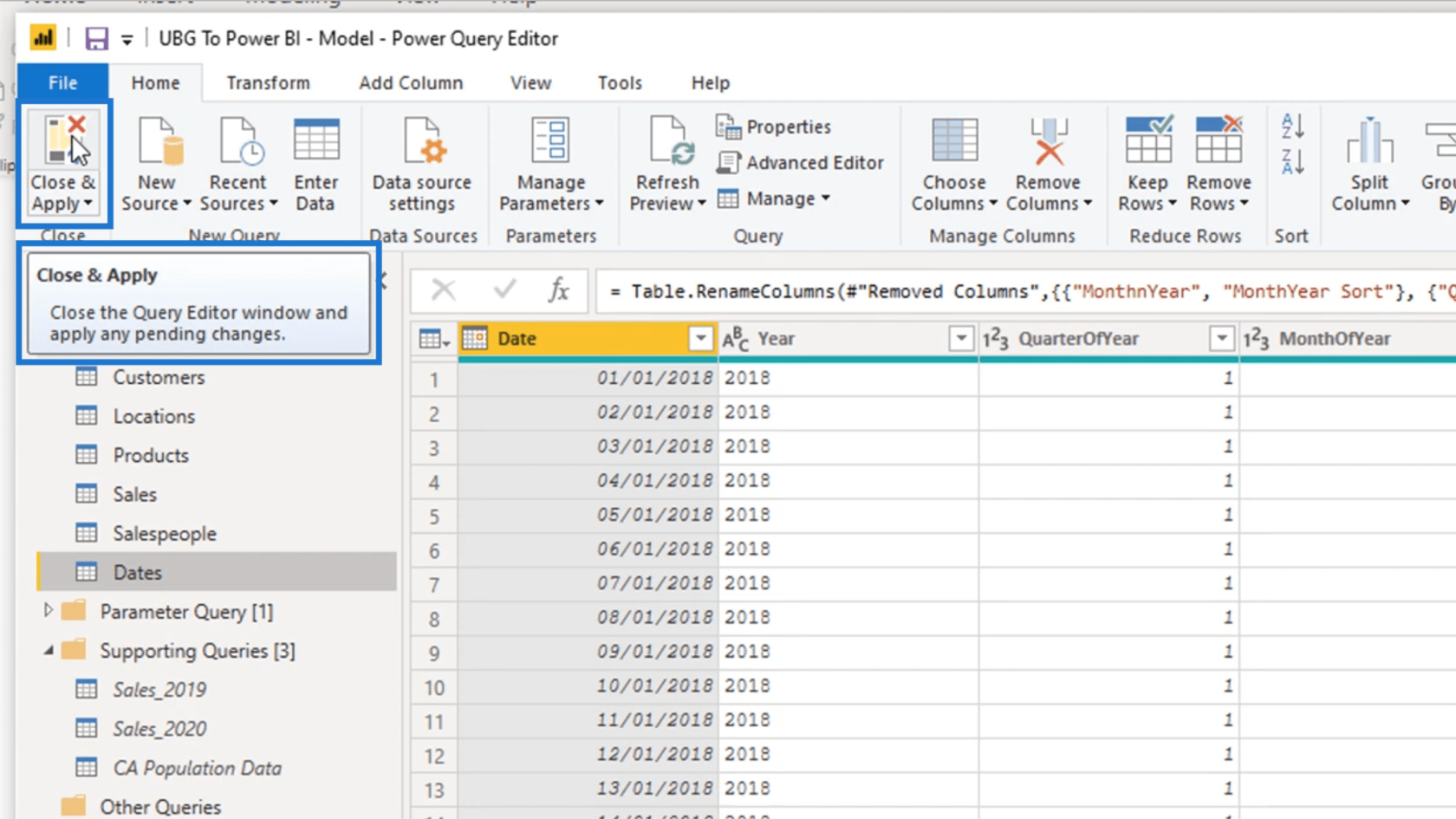Open the Quick Access Toolbar dropdown
This screenshot has width=1456, height=819.
pyautogui.click(x=127, y=39)
